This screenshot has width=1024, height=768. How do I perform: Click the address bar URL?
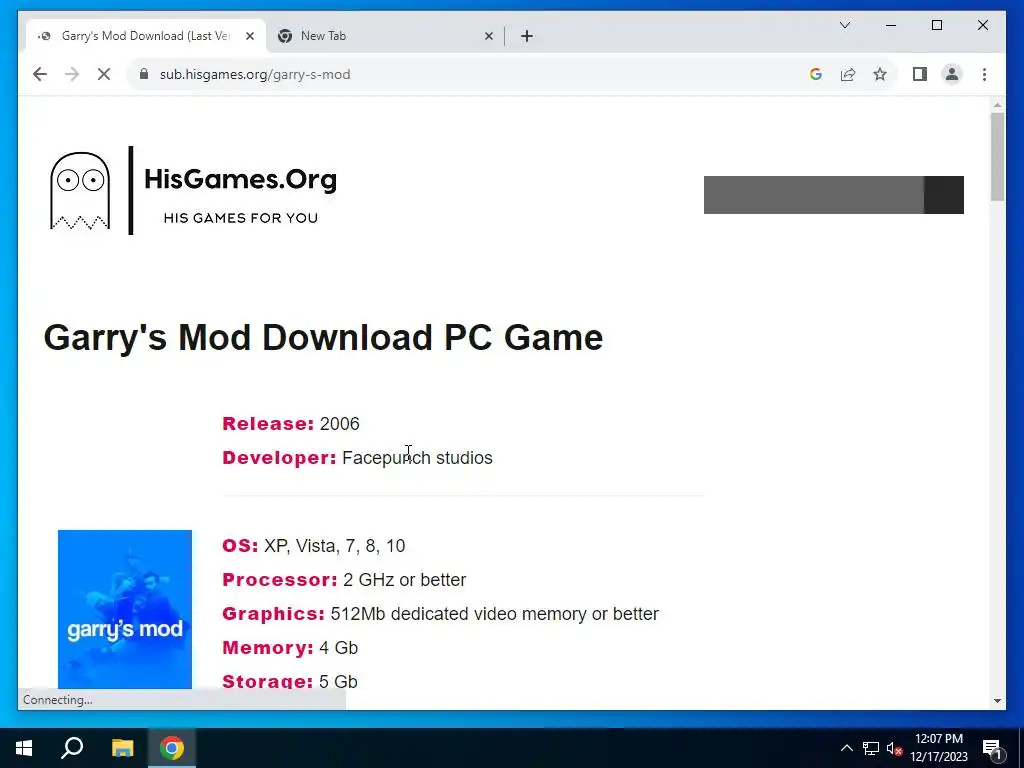pos(255,74)
